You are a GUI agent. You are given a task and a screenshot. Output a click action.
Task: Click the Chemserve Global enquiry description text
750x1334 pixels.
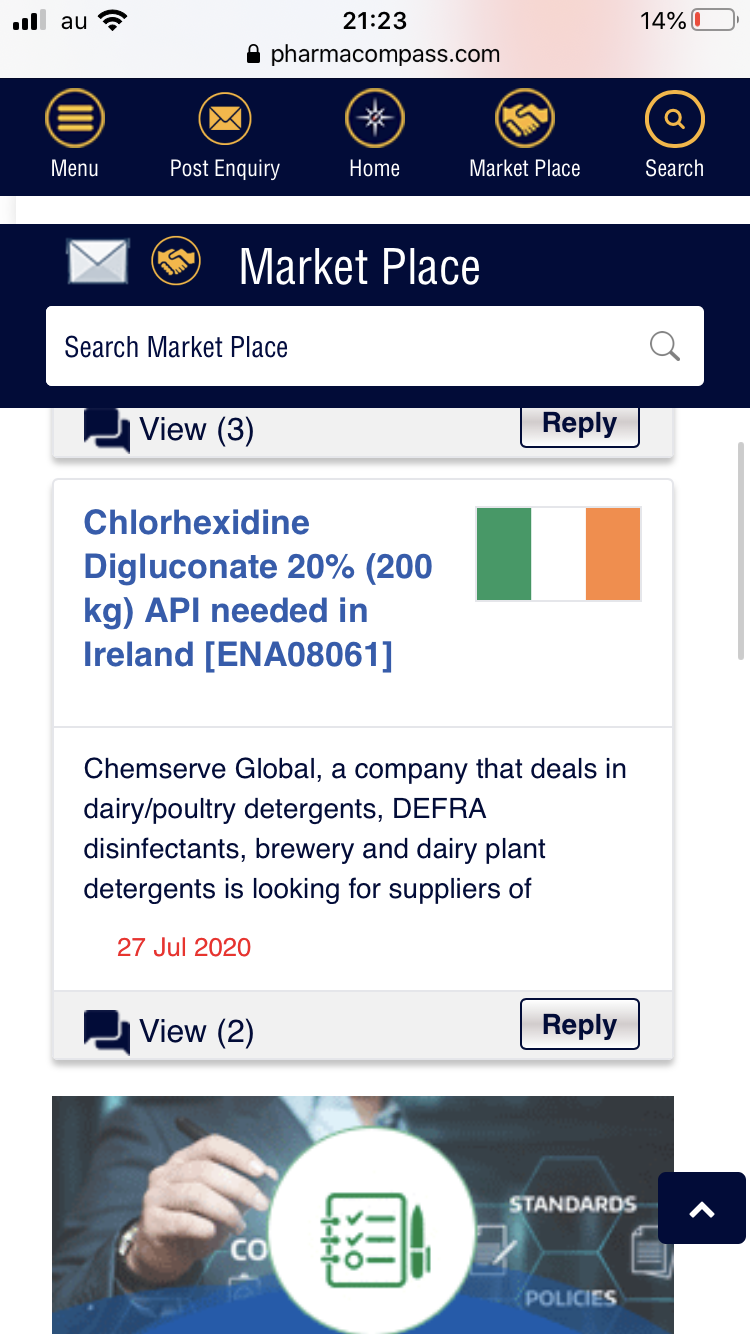[x=355, y=829]
